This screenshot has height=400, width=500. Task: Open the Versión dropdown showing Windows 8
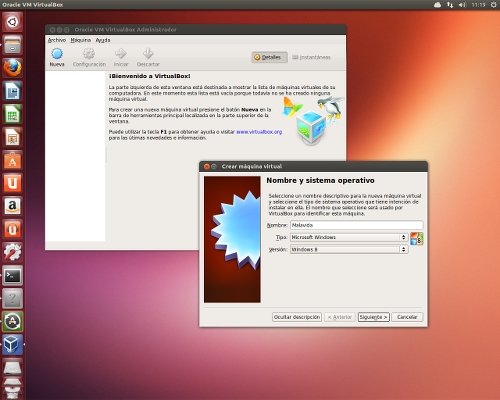349,249
